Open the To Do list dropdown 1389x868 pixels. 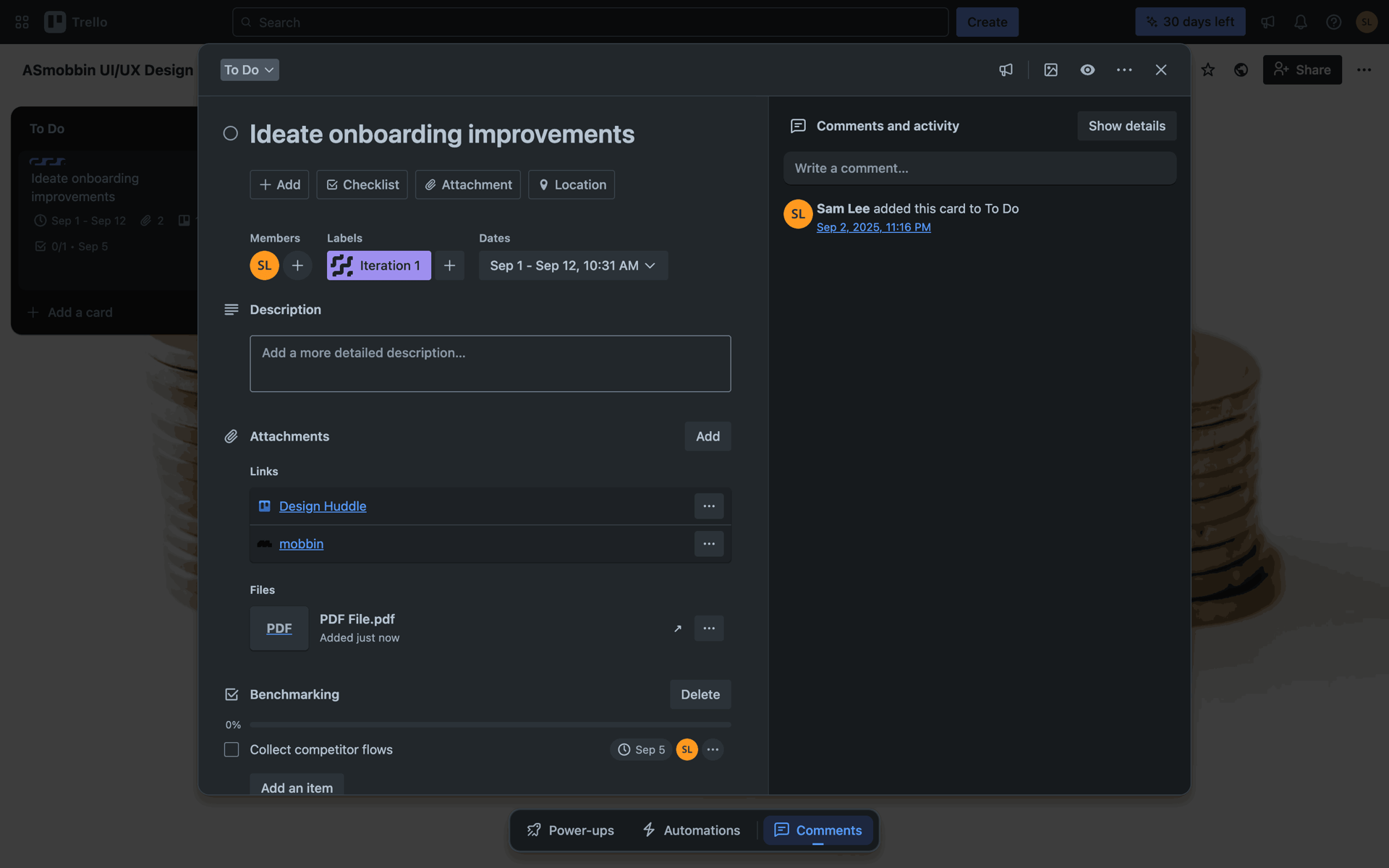click(250, 70)
